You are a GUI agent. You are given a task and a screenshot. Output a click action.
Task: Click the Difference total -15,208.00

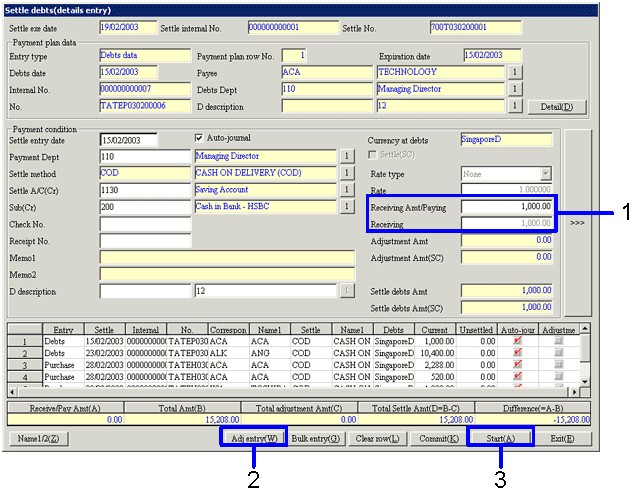(533, 420)
